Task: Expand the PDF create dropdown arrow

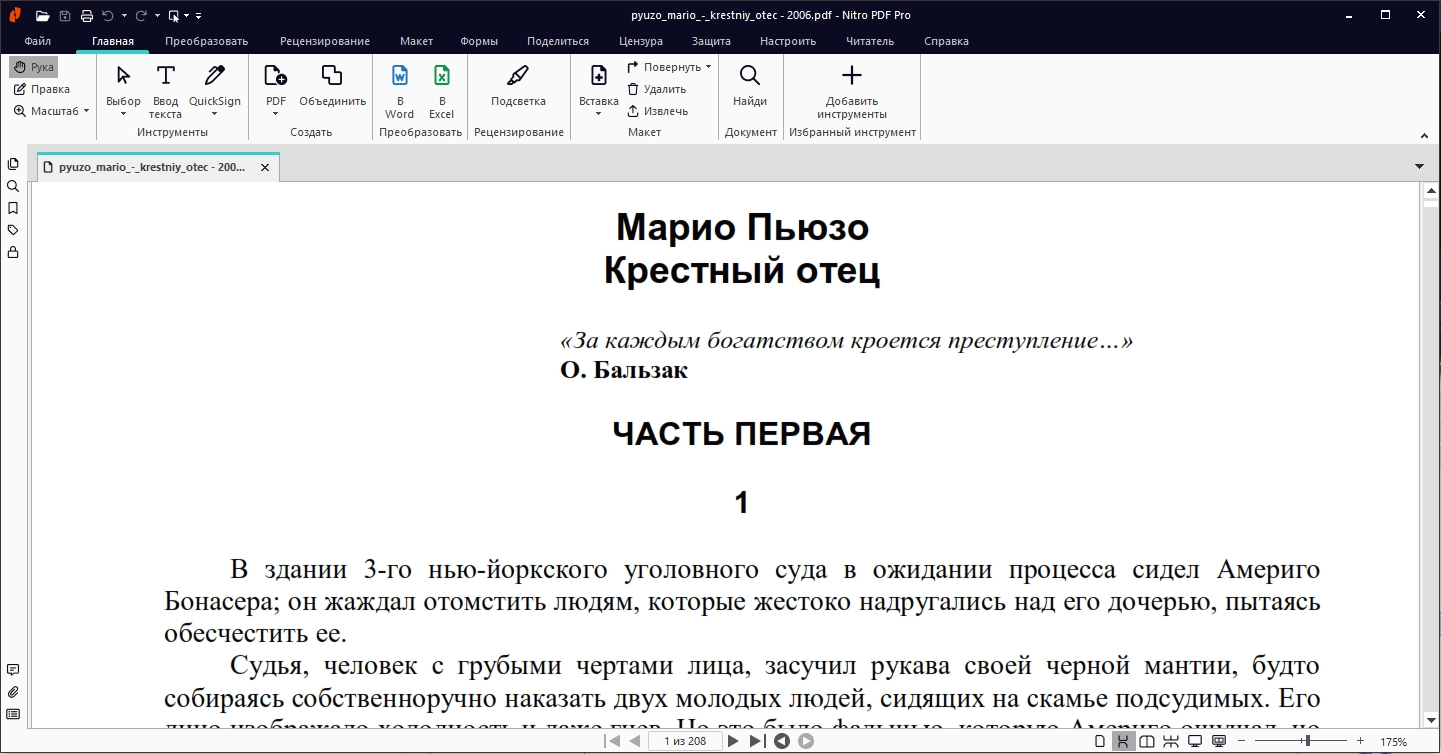Action: [275, 114]
